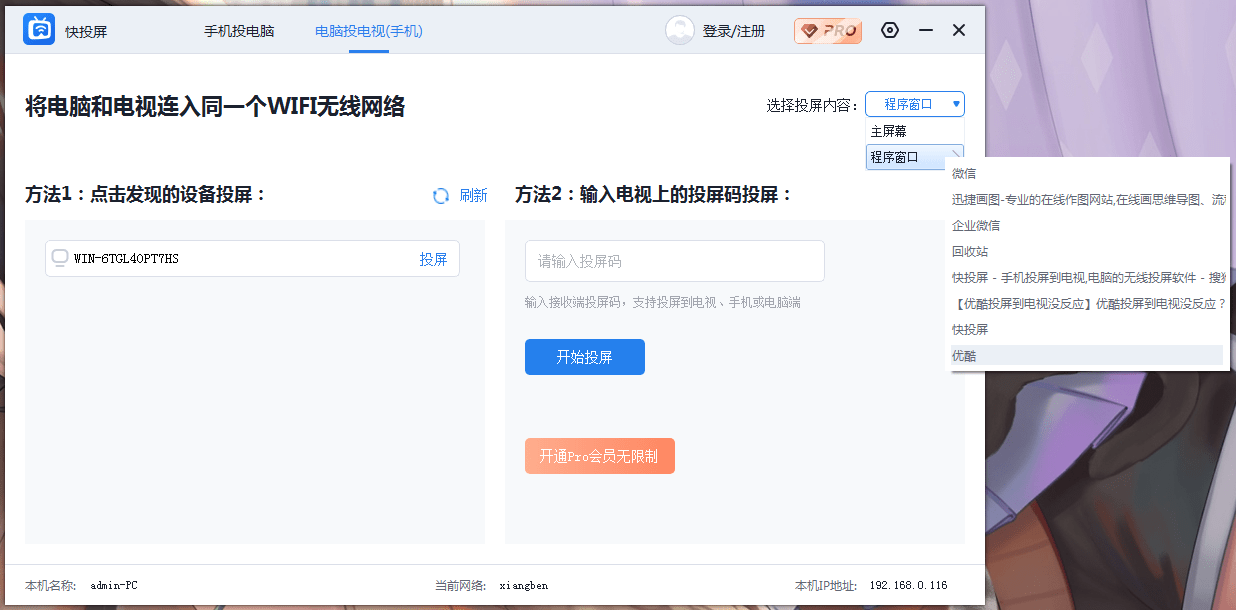Click the 快投屏 app logo icon

pyautogui.click(x=39, y=31)
